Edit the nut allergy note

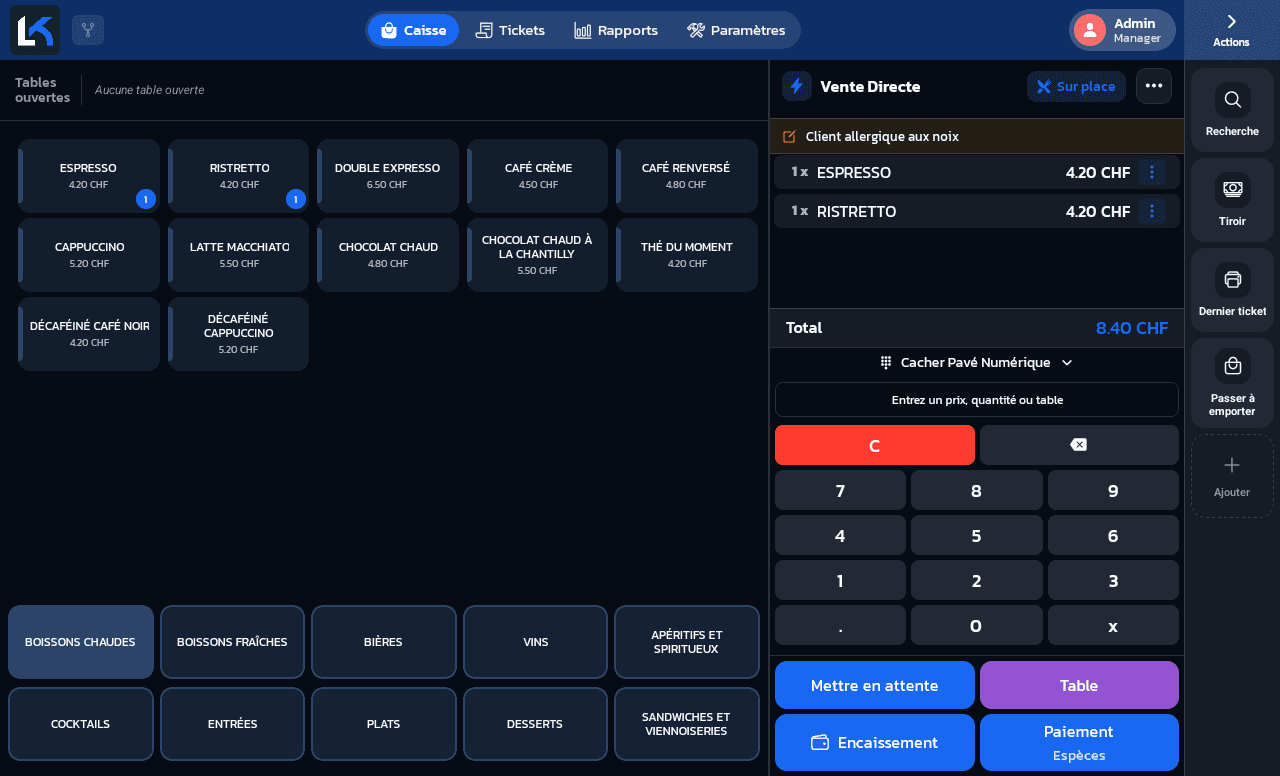click(789, 137)
